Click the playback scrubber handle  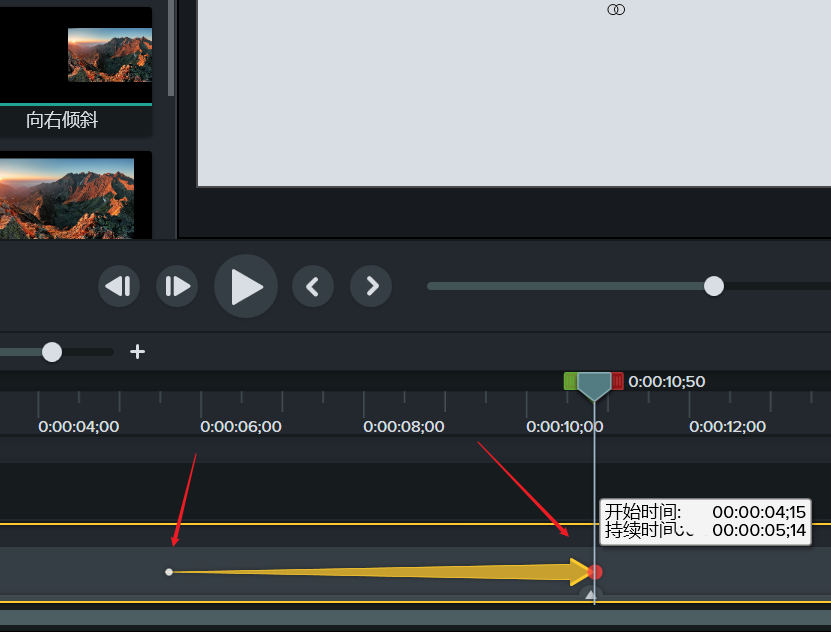click(714, 286)
